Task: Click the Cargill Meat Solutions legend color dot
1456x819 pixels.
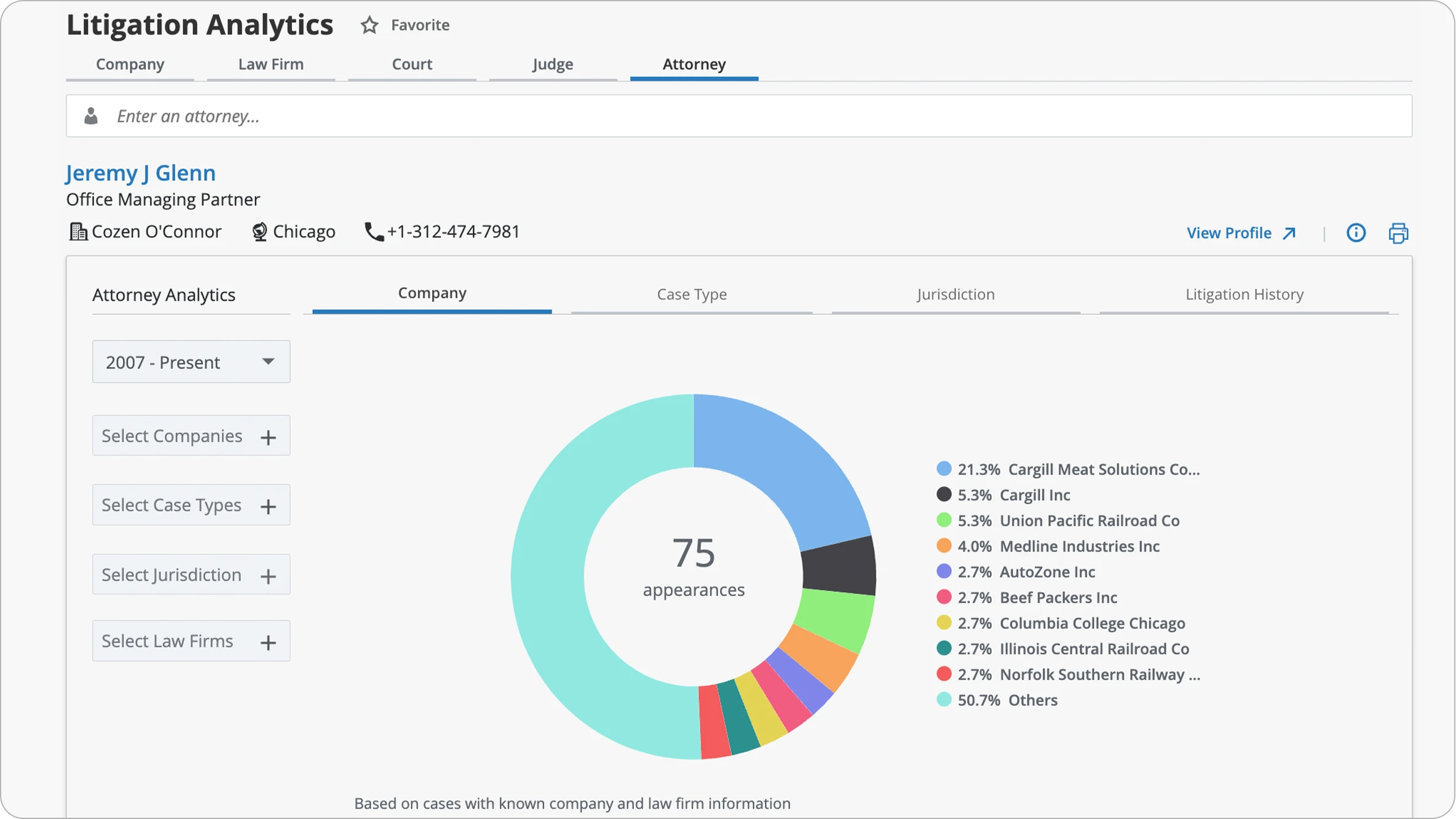Action: click(x=944, y=469)
